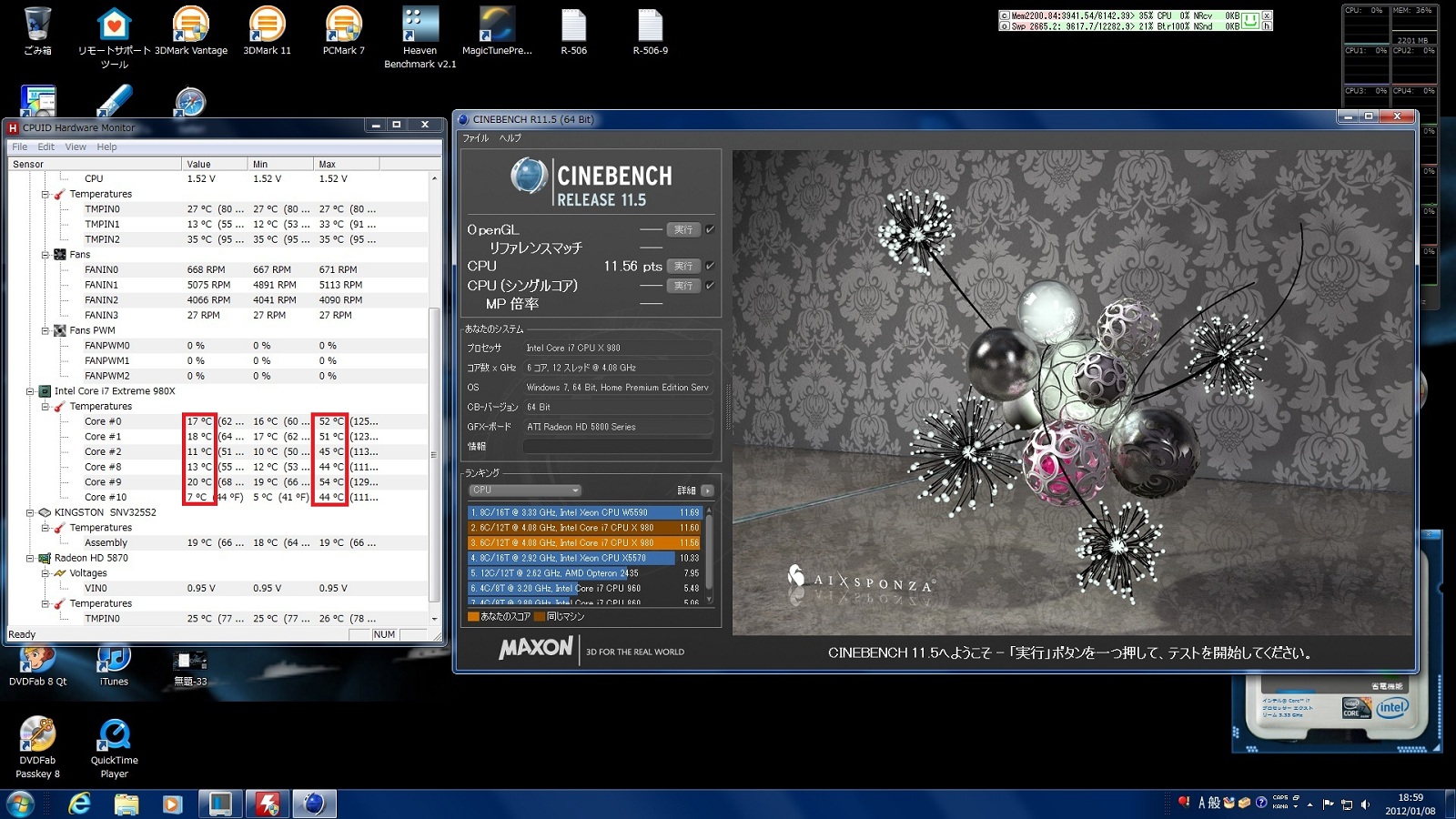Open the リモートサポートツール desktop icon
Screen dimensions: 1456x819
(115, 38)
